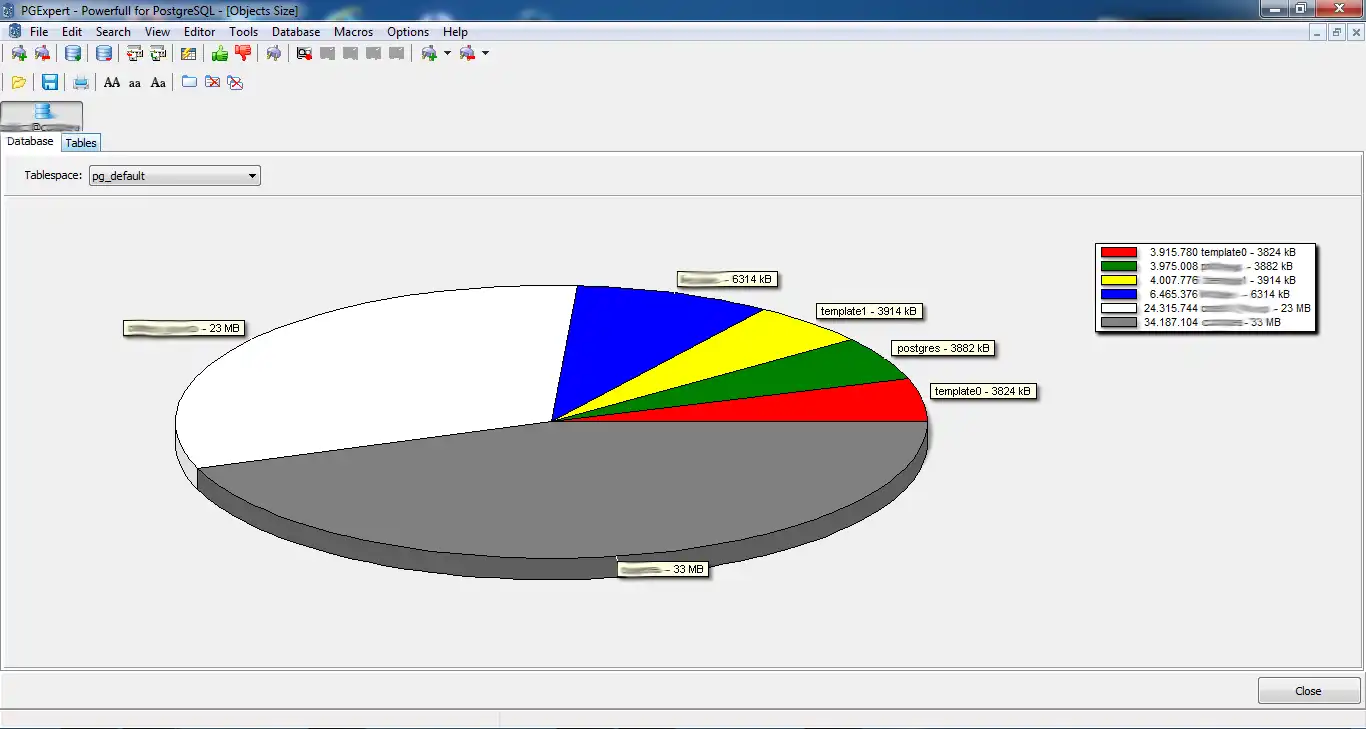Open the Database menu
The width and height of the screenshot is (1366, 729).
click(296, 32)
